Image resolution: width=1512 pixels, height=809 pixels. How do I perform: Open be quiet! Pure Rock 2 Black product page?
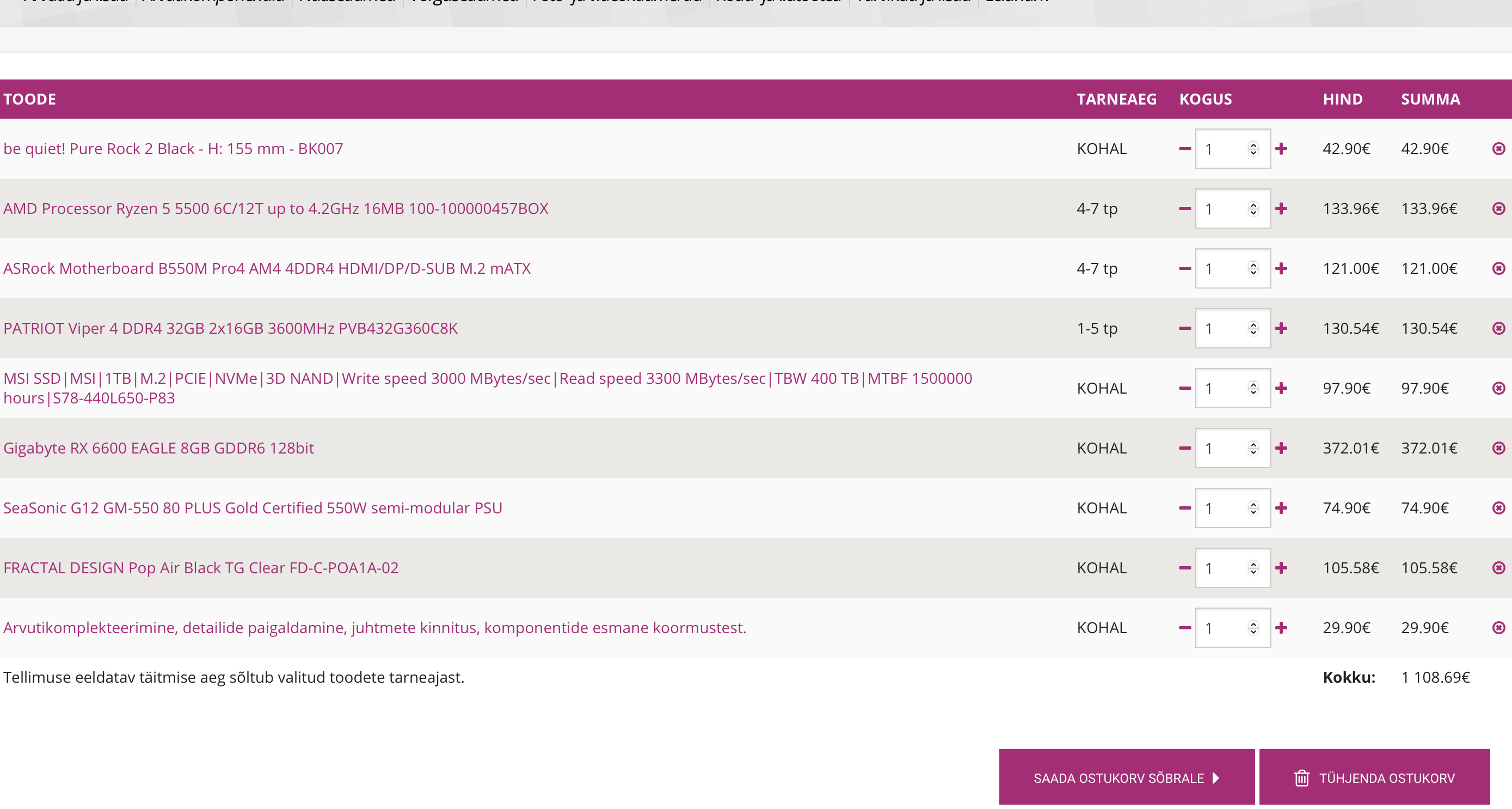coord(173,149)
